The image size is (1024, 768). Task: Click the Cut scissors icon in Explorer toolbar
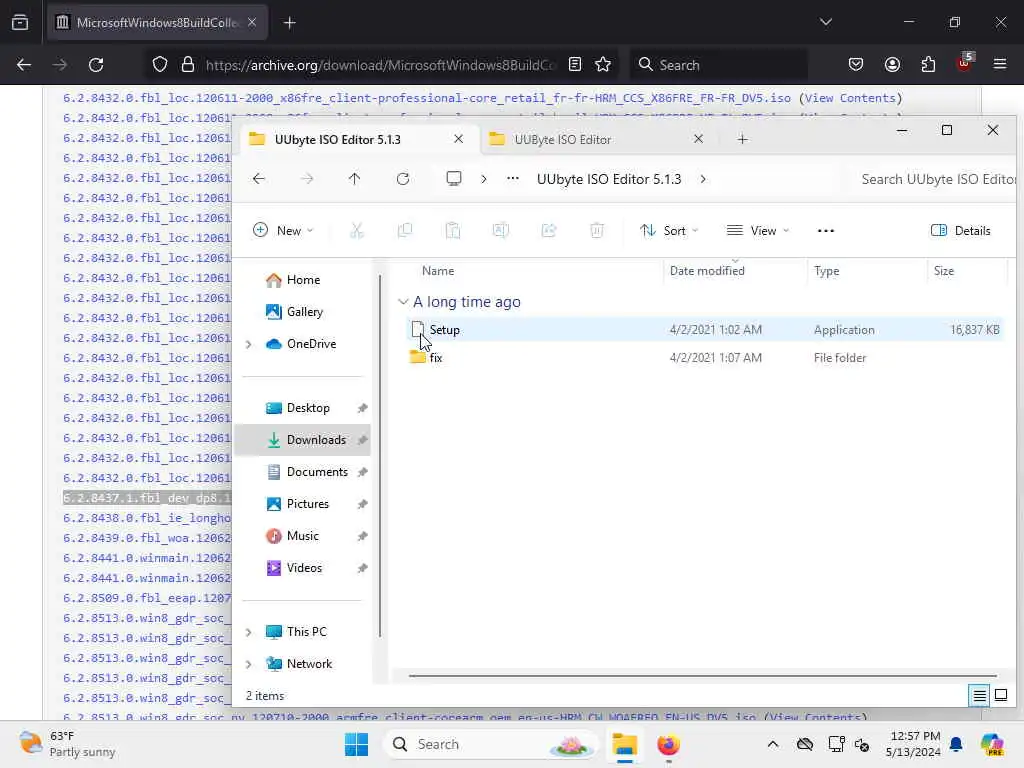coord(357,231)
